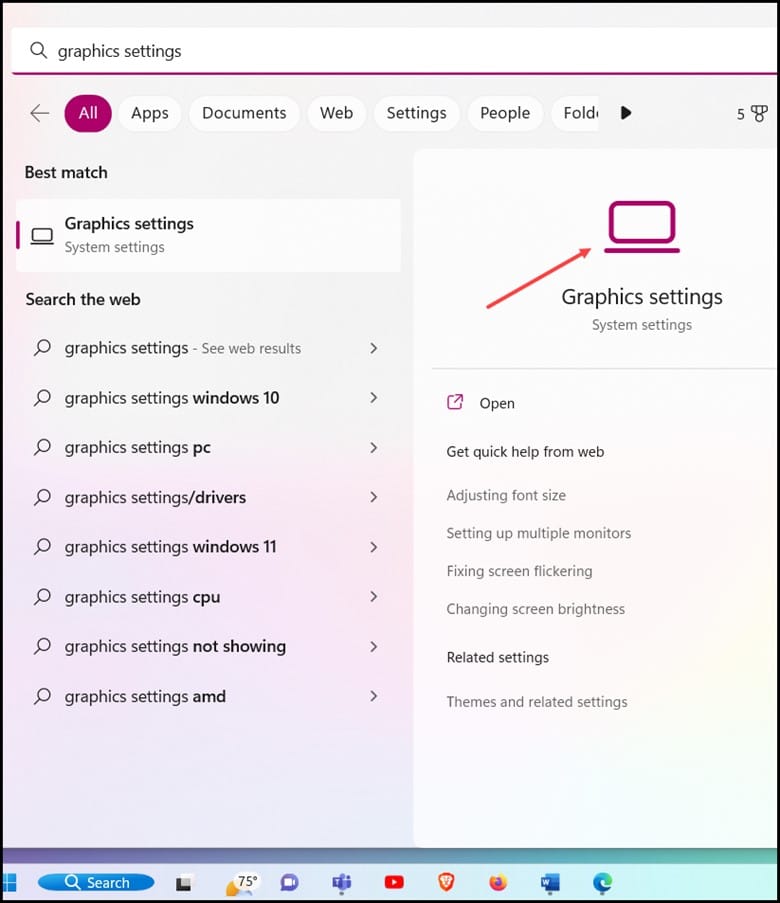780x903 pixels.
Task: Open 'Setting up multiple monitors' help link
Action: (538, 533)
